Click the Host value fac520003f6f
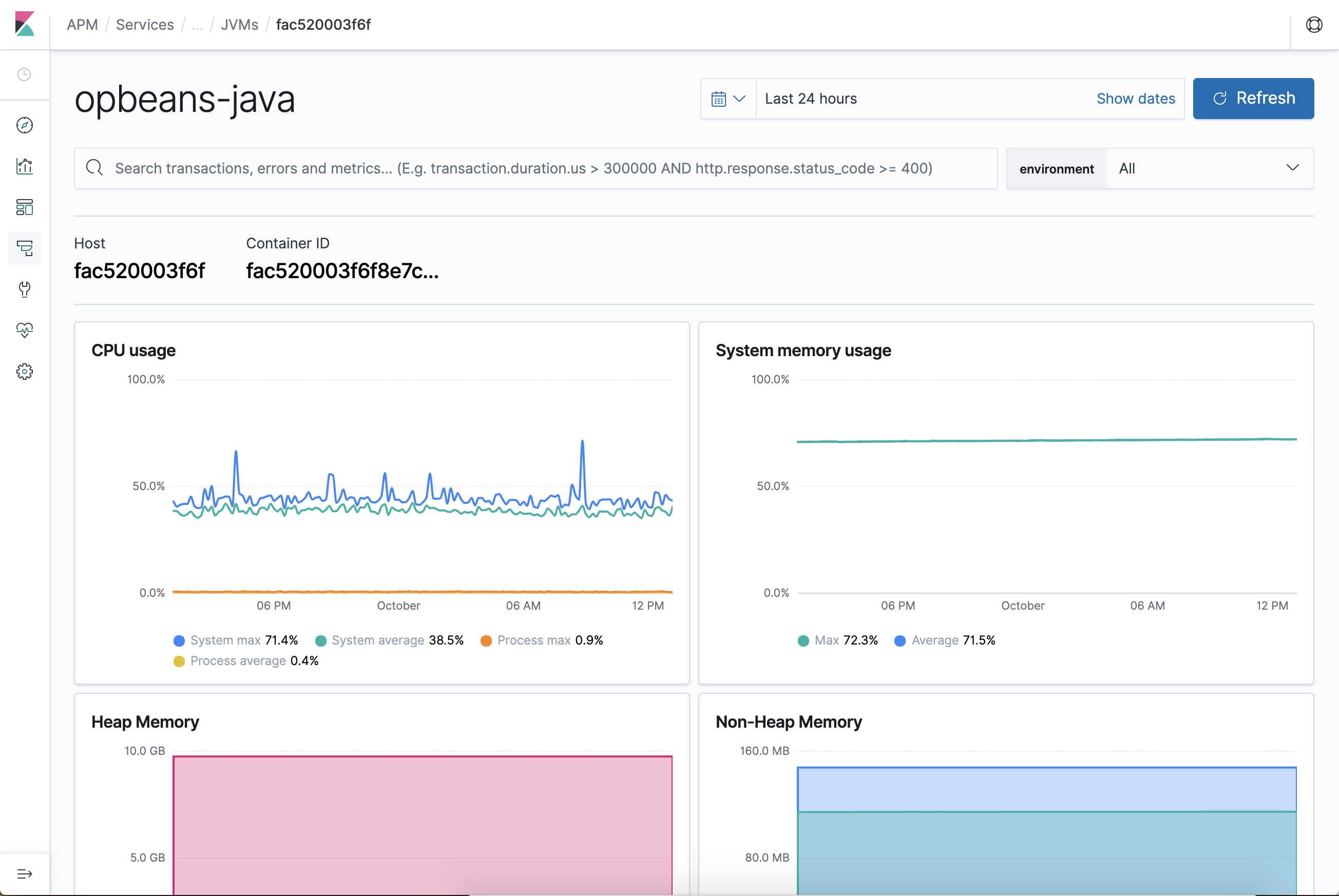The width and height of the screenshot is (1339, 896). point(140,271)
